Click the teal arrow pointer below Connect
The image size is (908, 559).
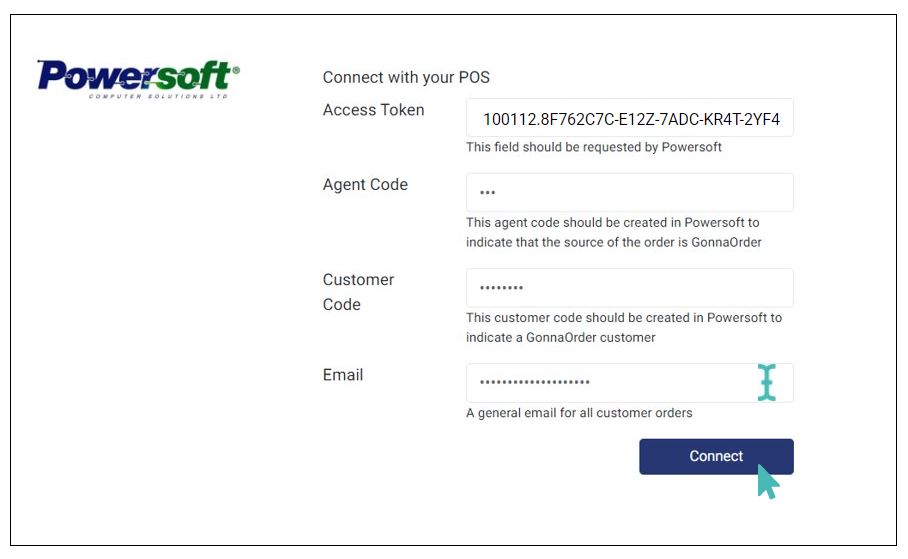768,481
